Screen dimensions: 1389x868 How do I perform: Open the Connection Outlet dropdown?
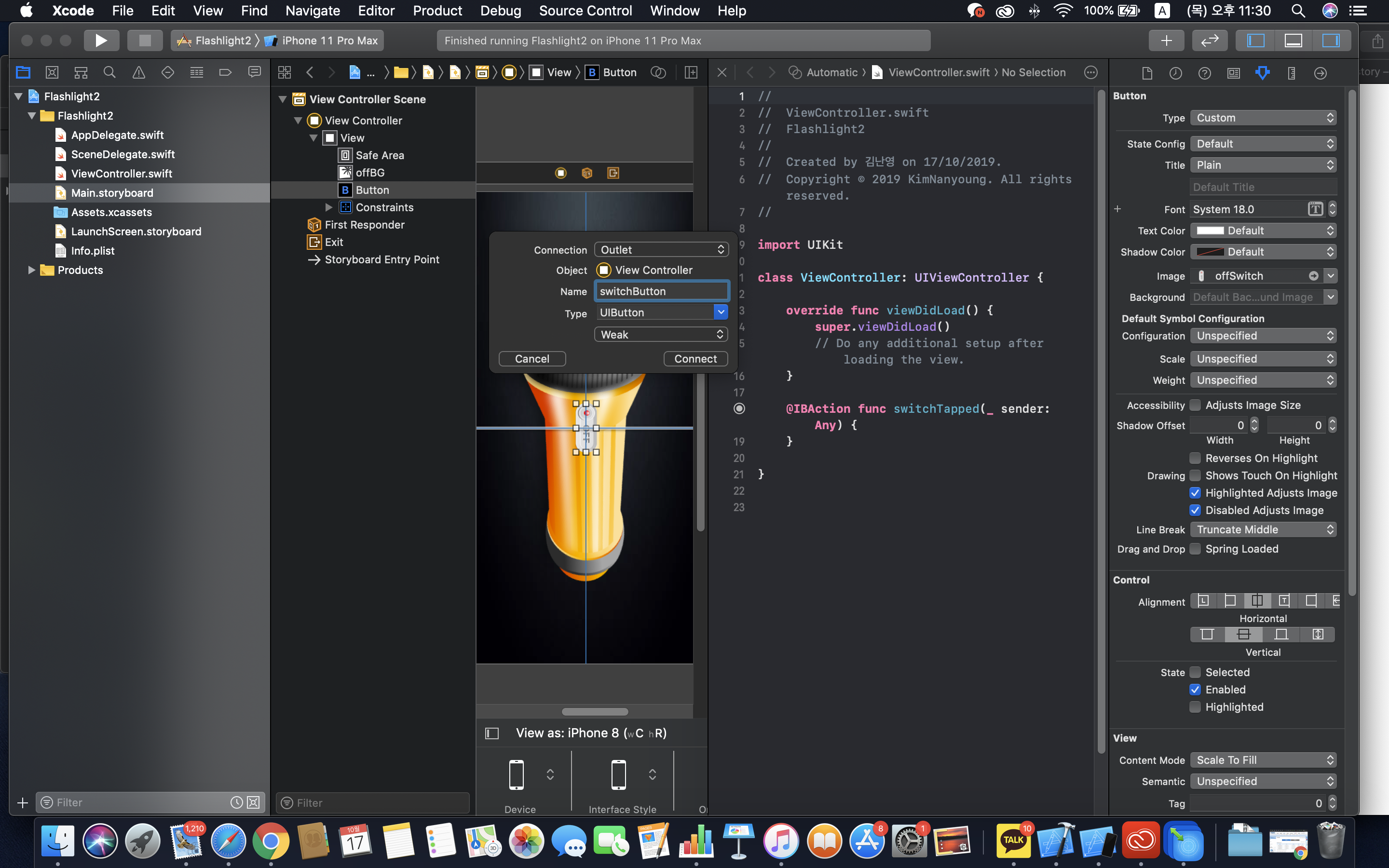pyautogui.click(x=661, y=250)
